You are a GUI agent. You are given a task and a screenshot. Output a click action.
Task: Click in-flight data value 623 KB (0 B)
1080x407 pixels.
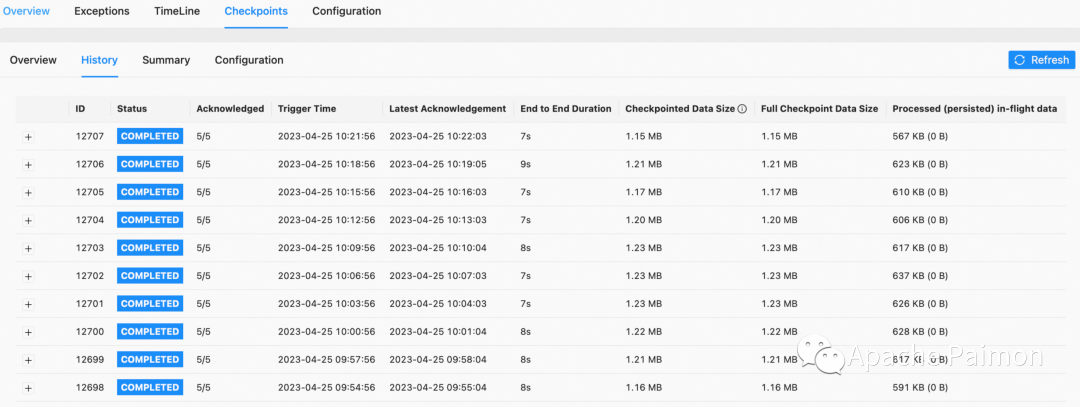point(920,165)
